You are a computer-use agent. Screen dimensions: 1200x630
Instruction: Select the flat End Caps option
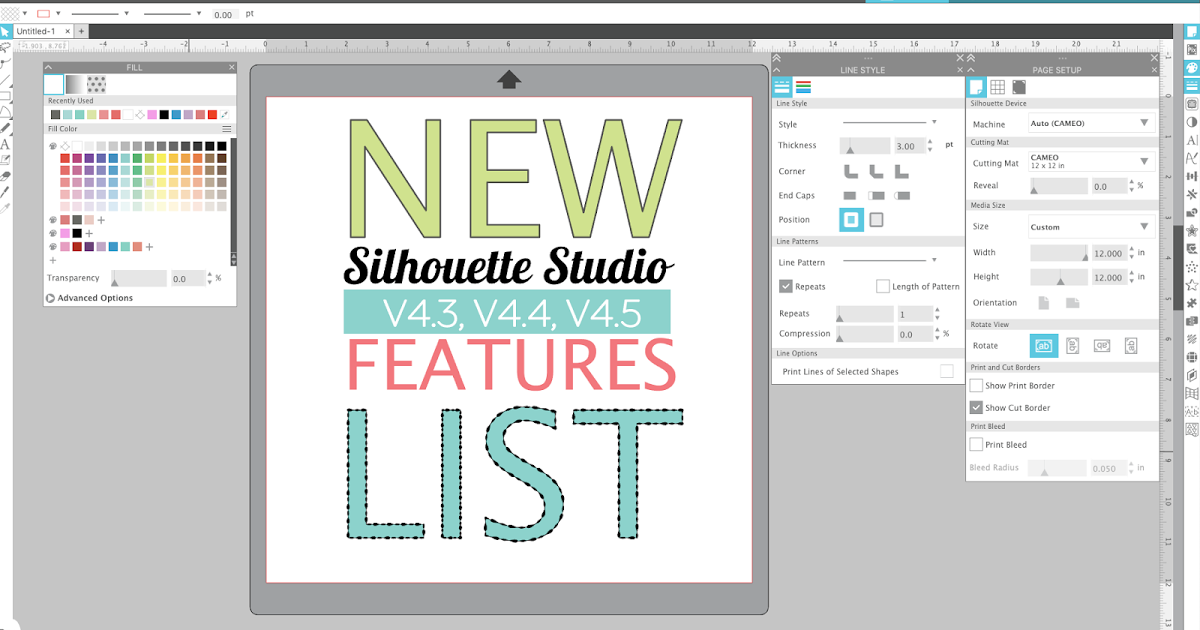tap(850, 195)
